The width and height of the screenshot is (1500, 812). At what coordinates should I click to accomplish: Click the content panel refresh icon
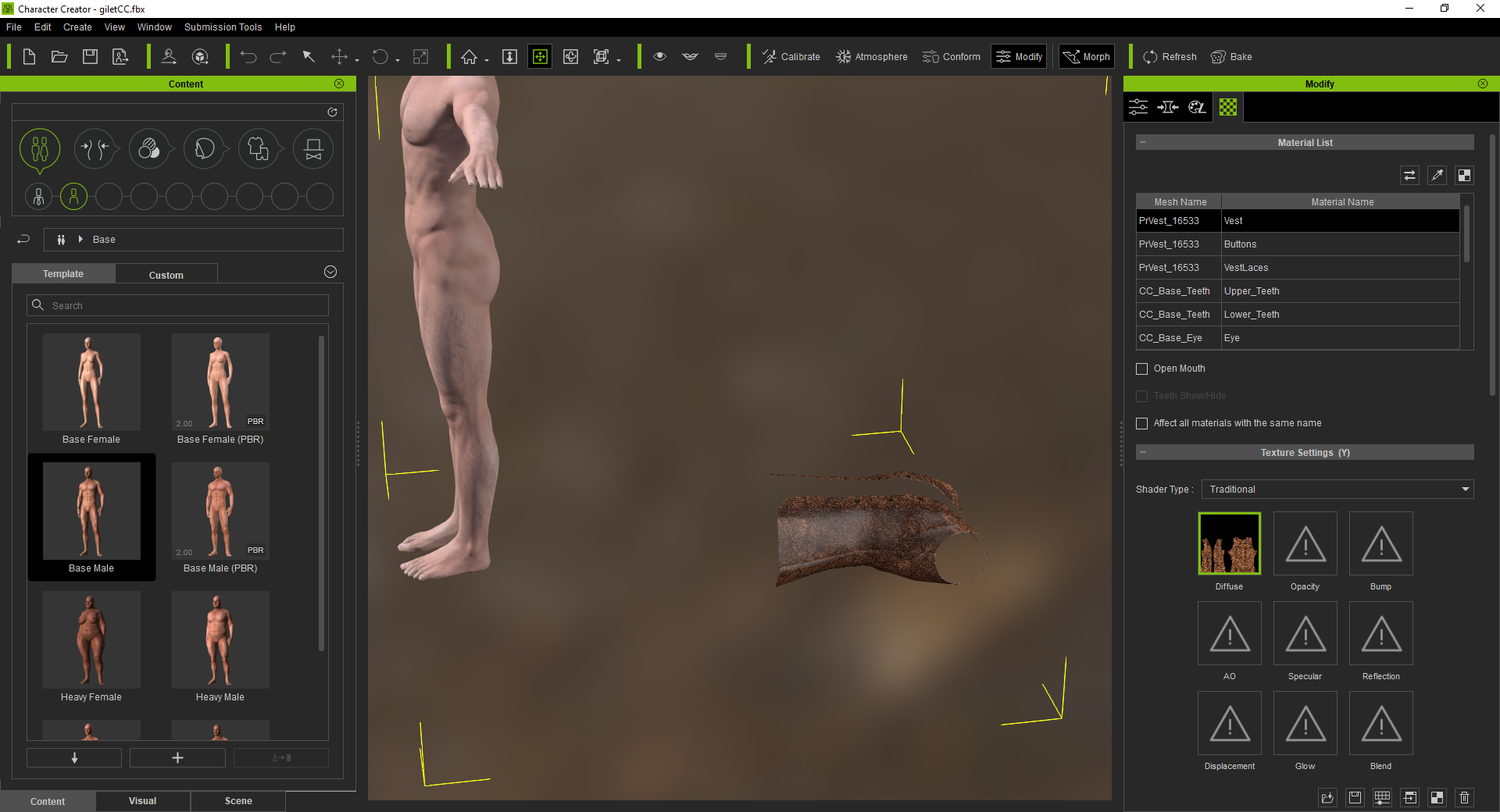(x=332, y=112)
